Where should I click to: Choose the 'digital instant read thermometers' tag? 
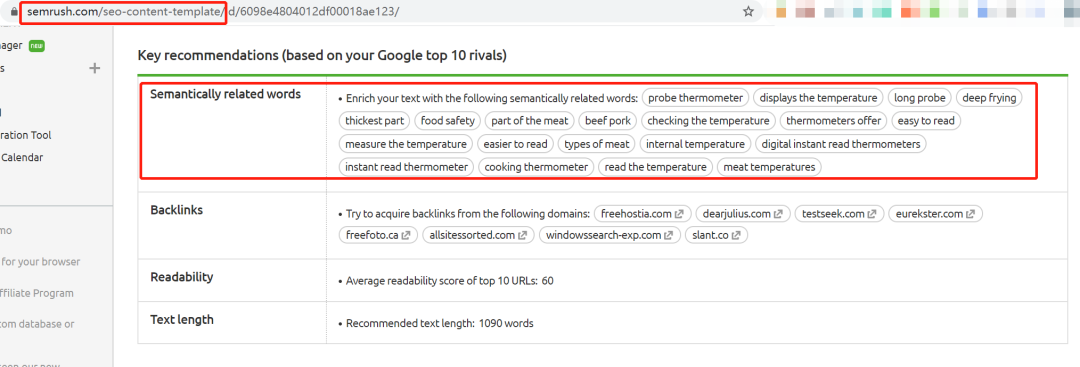[841, 144]
